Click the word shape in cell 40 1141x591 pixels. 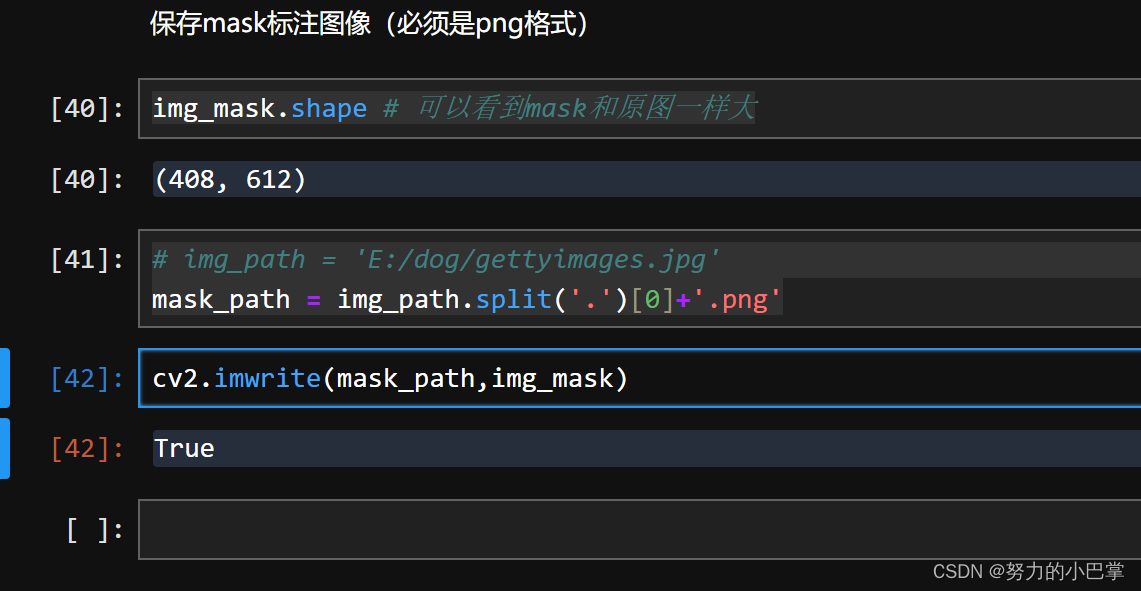tap(328, 108)
